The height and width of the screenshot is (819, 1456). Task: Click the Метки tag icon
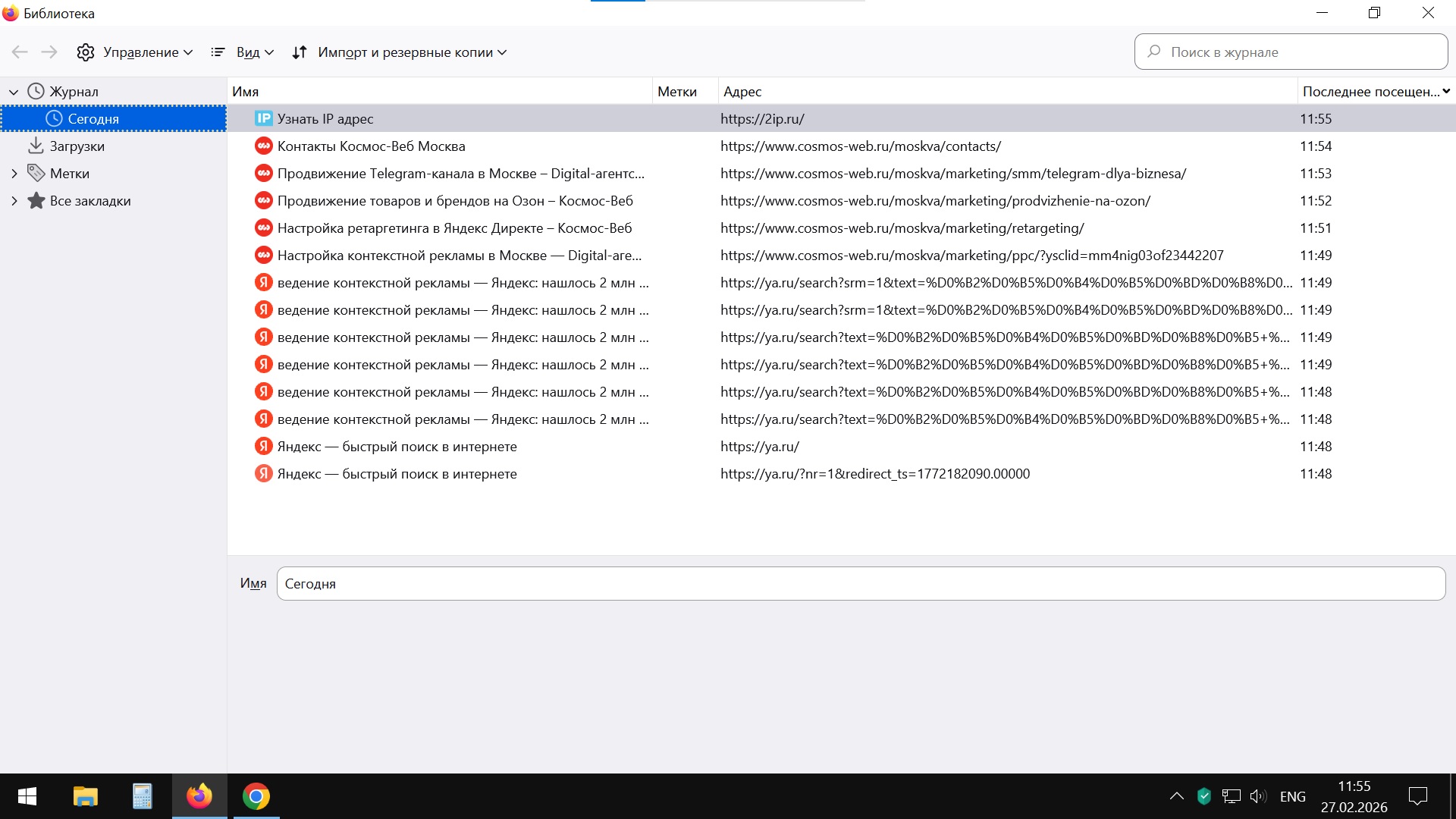pos(36,174)
